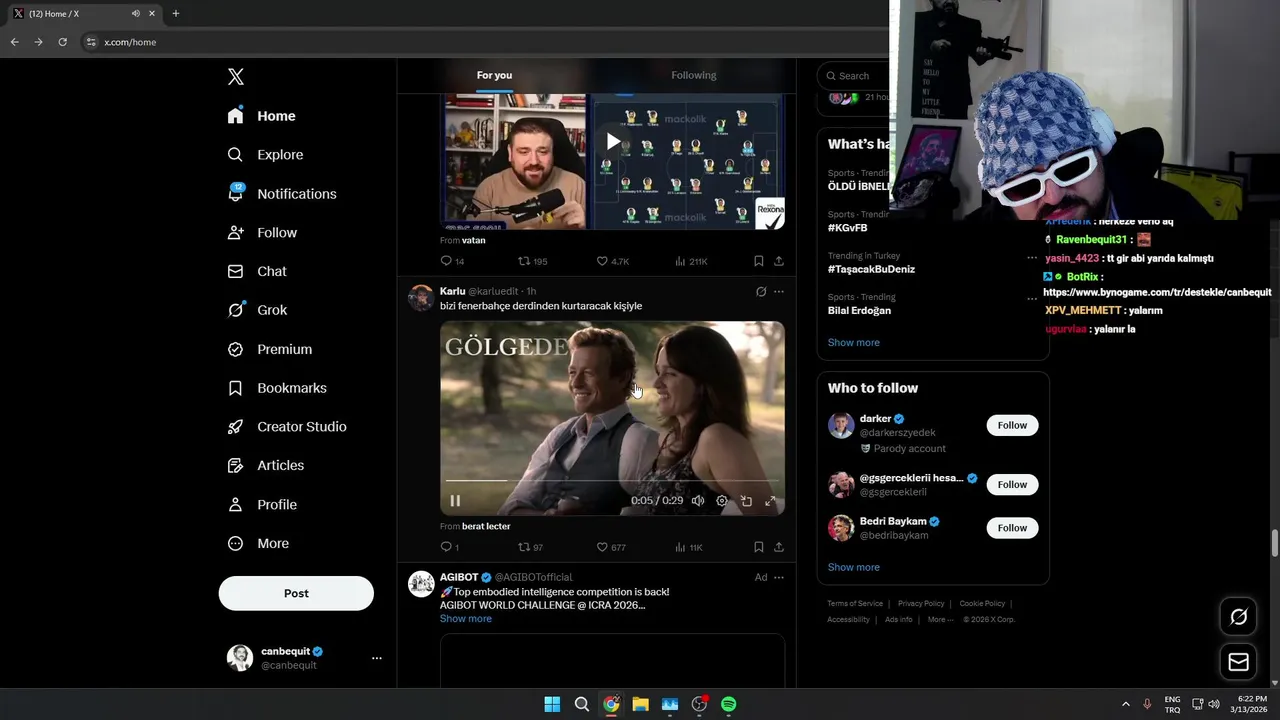Screen dimensions: 1280x720
Task: Reply to post with 14 comments
Action: pyautogui.click(x=452, y=261)
